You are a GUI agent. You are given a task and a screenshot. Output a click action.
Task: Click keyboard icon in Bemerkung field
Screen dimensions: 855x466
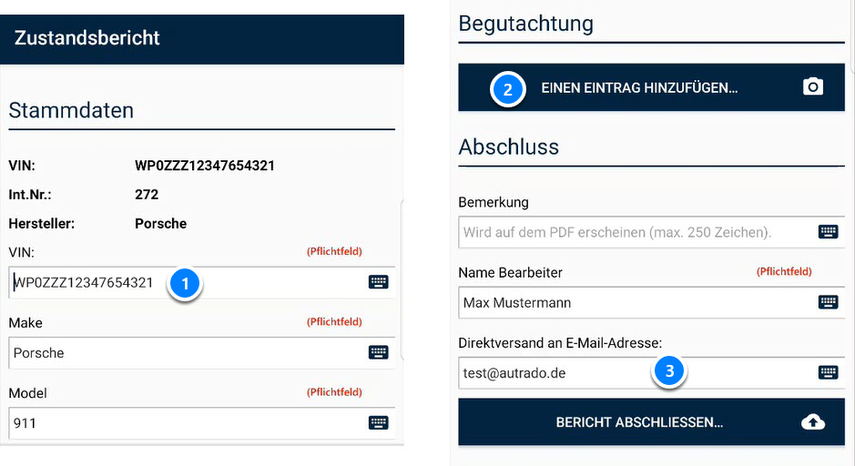(828, 232)
